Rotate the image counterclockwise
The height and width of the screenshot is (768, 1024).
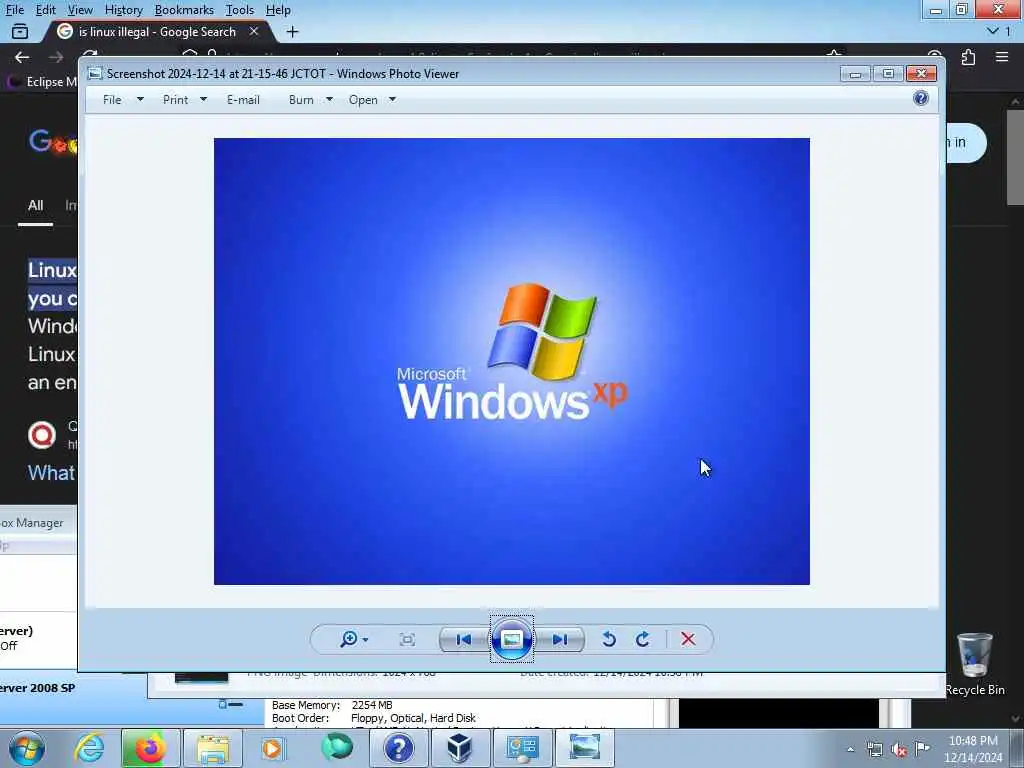click(609, 639)
